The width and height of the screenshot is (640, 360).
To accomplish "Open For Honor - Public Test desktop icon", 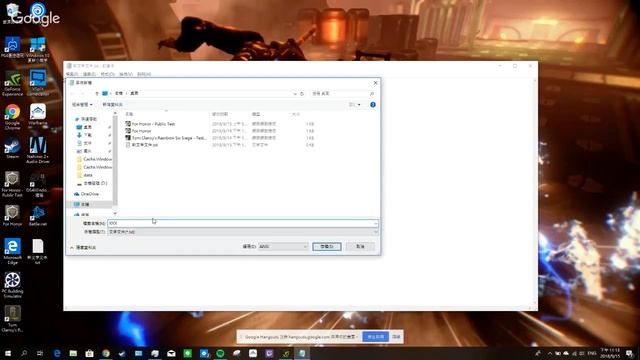I will click(12, 184).
